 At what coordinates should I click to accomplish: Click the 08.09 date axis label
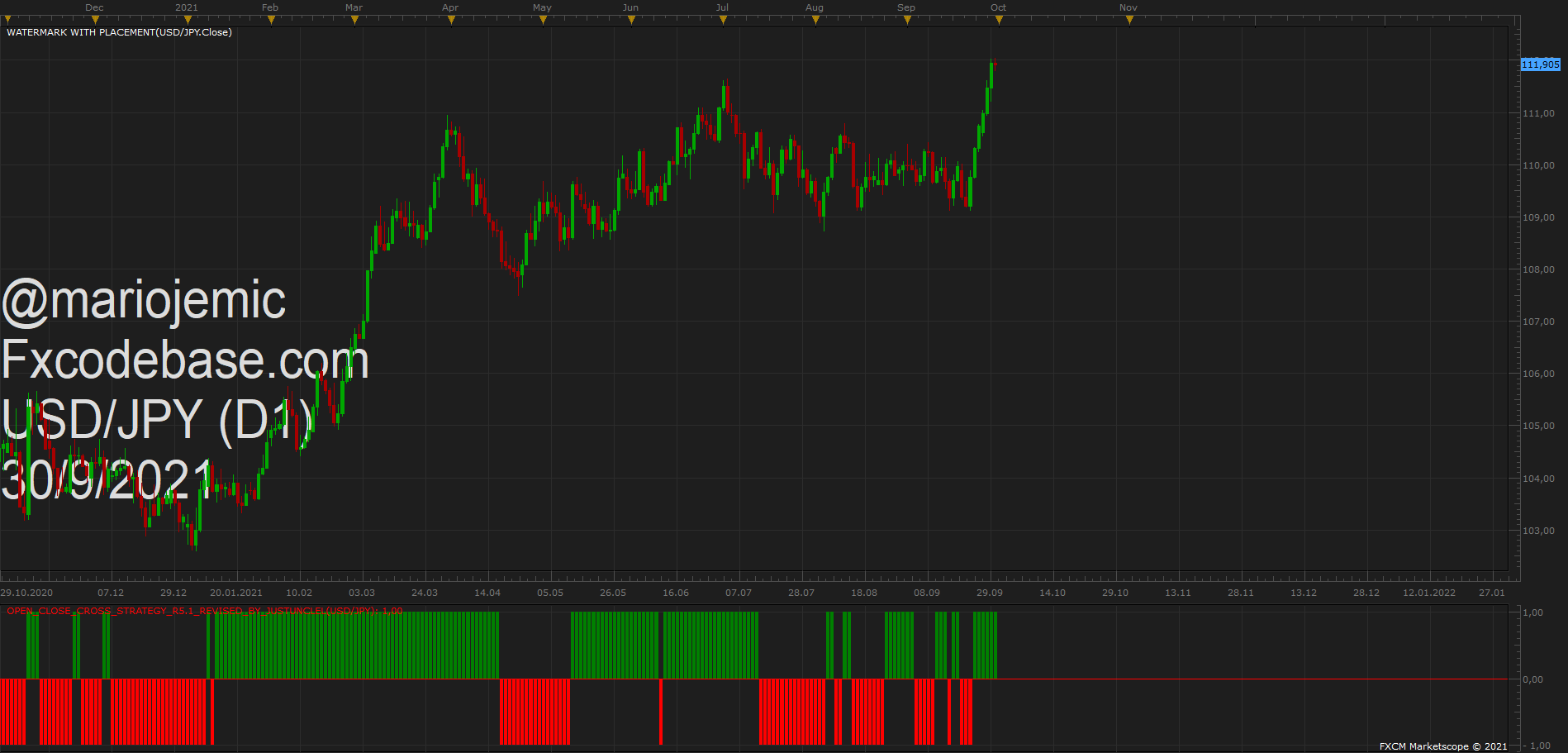pos(927,593)
